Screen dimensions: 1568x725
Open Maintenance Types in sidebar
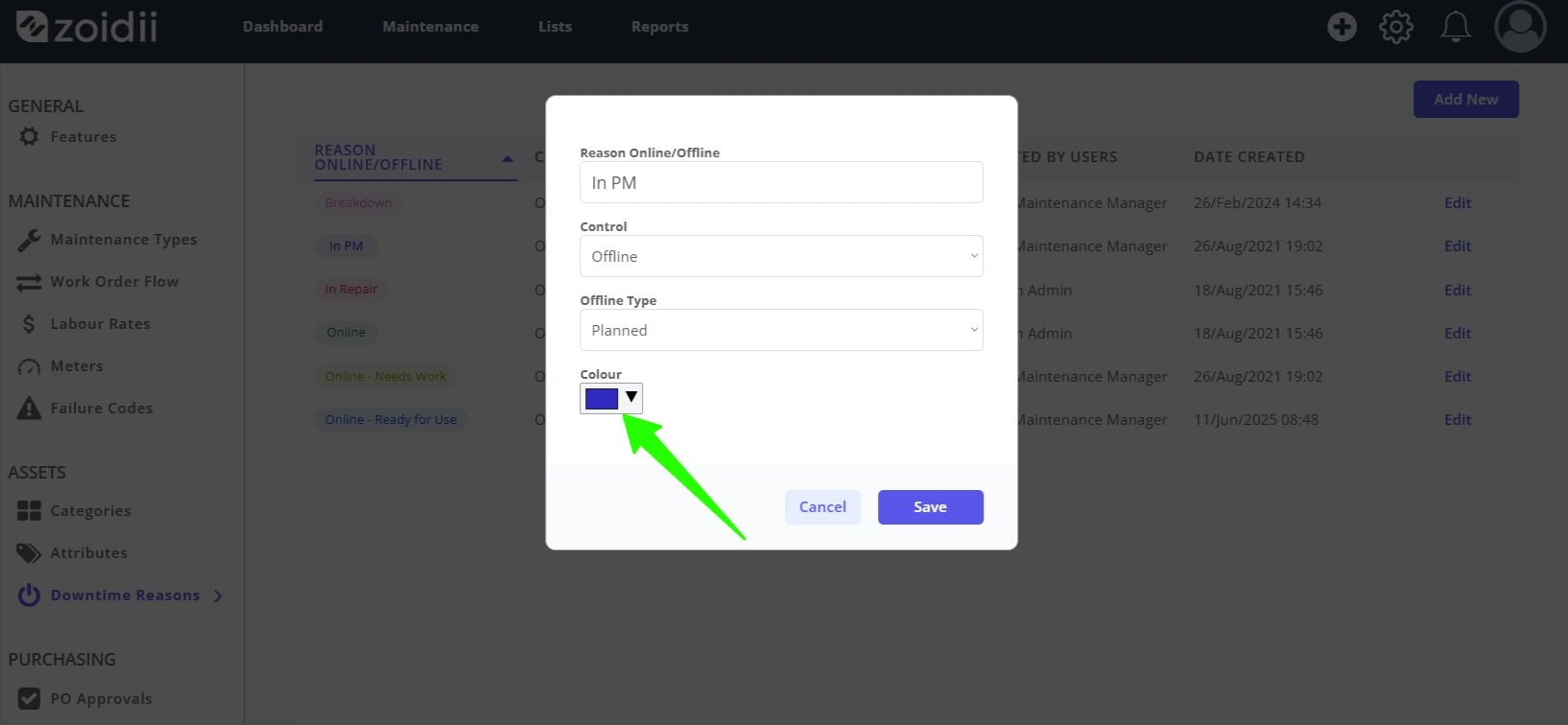(124, 240)
